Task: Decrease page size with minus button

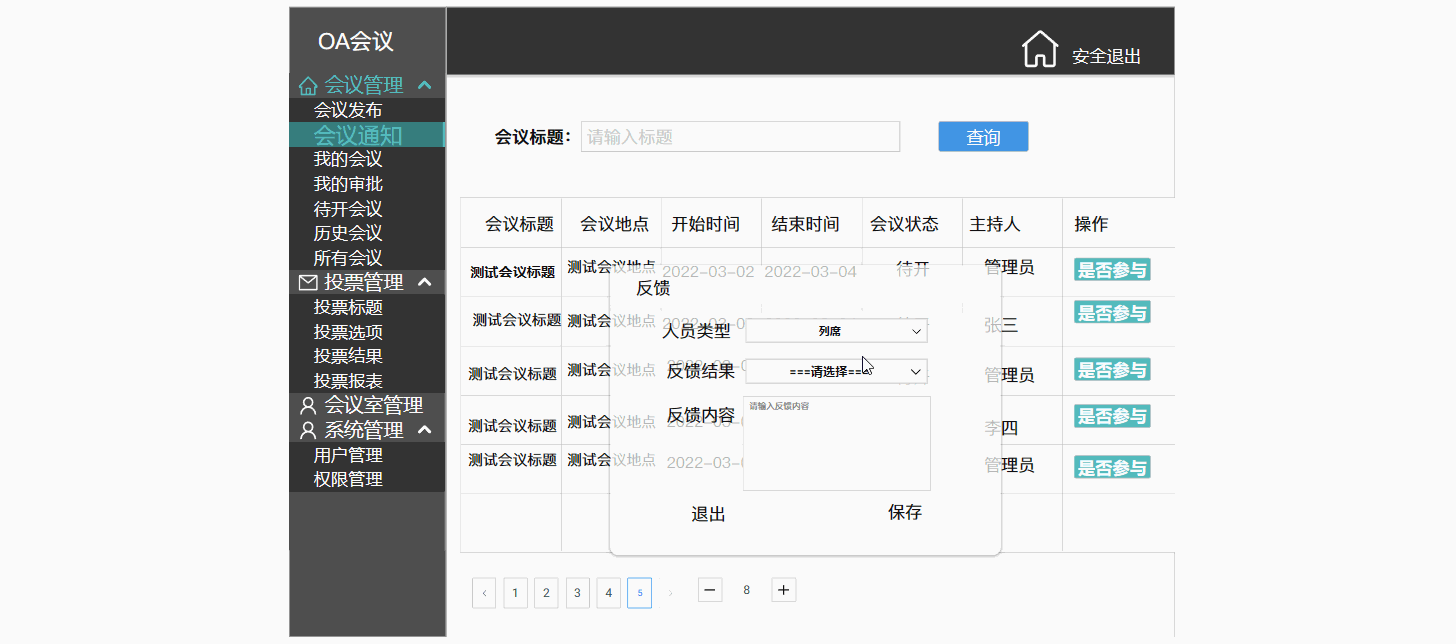Action: 710,590
